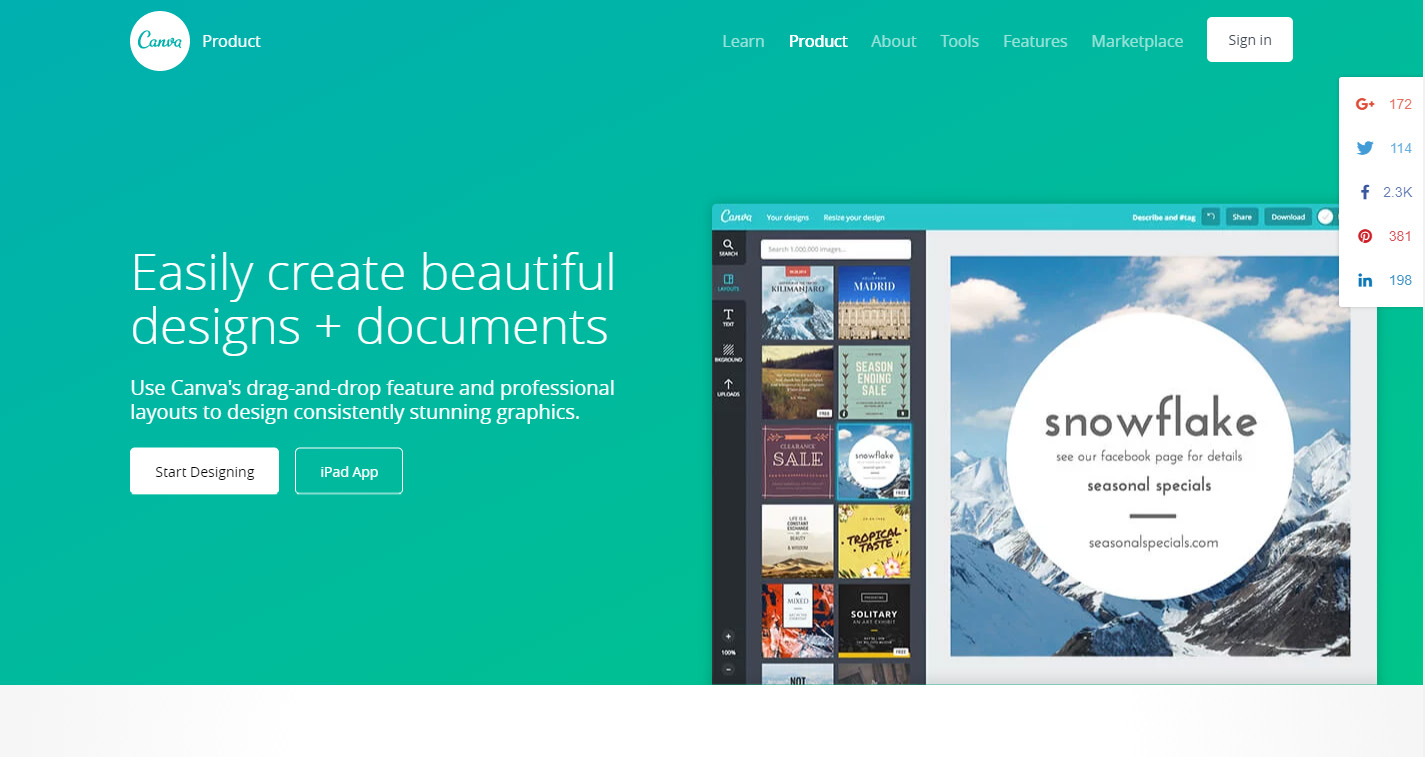
Task: Click the Facebook share count 2.3K
Action: (x=1397, y=192)
